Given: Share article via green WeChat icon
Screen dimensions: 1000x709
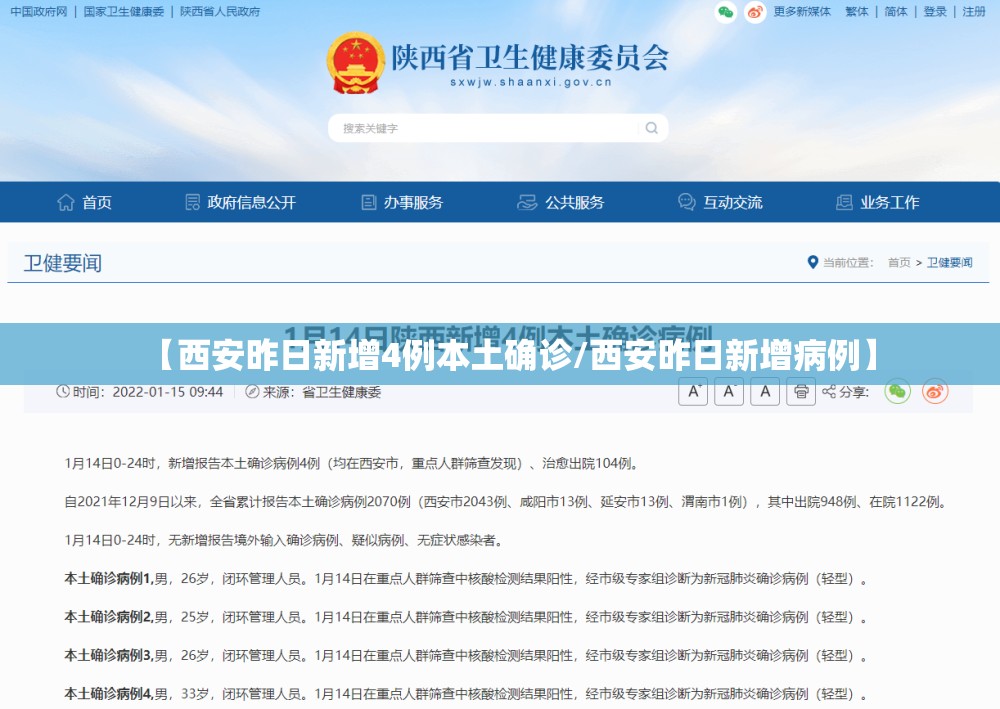Looking at the screenshot, I should click(897, 391).
